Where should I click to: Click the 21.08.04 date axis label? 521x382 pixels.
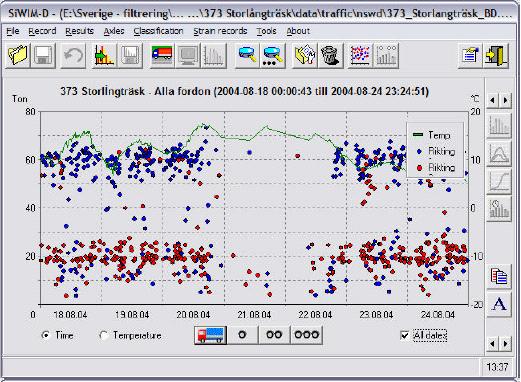tap(254, 314)
